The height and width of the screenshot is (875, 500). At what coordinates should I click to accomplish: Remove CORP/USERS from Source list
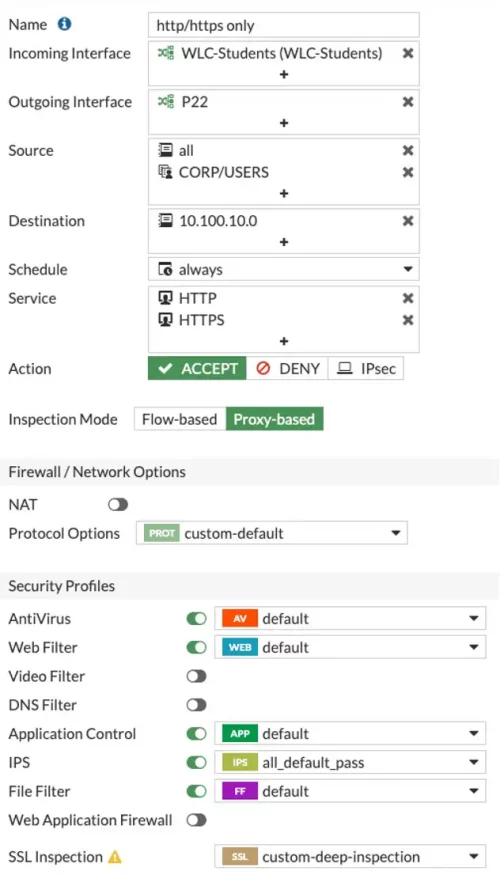pos(408,172)
